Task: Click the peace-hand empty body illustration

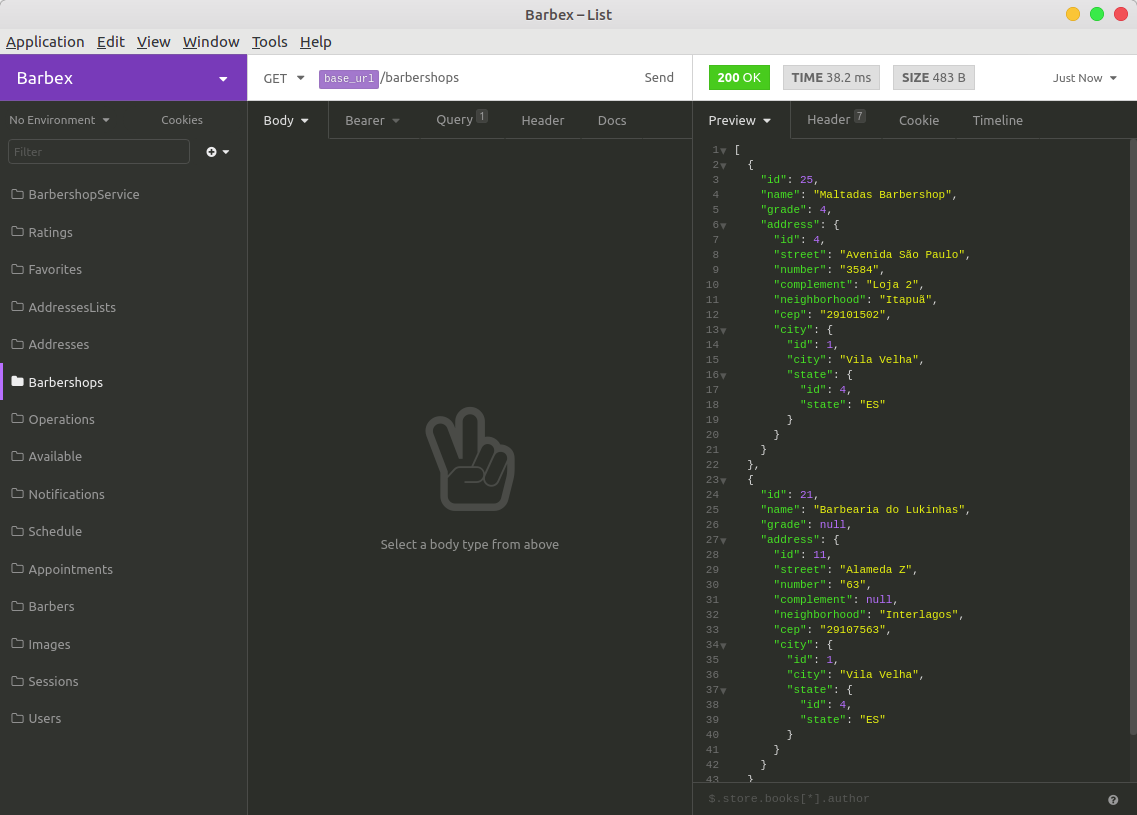Action: pyautogui.click(x=470, y=459)
